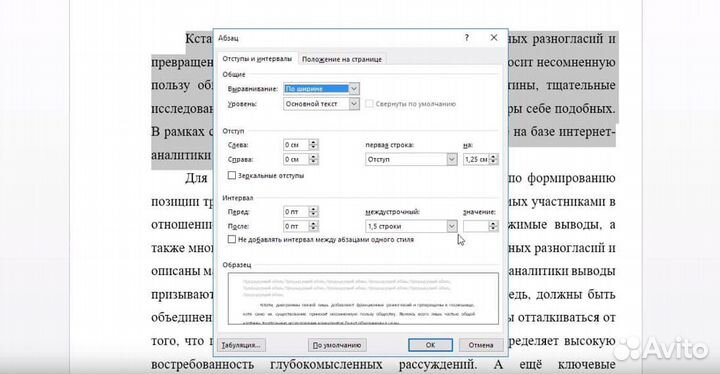
Task: Switch to the Положение на странице tab
Action: (x=342, y=59)
